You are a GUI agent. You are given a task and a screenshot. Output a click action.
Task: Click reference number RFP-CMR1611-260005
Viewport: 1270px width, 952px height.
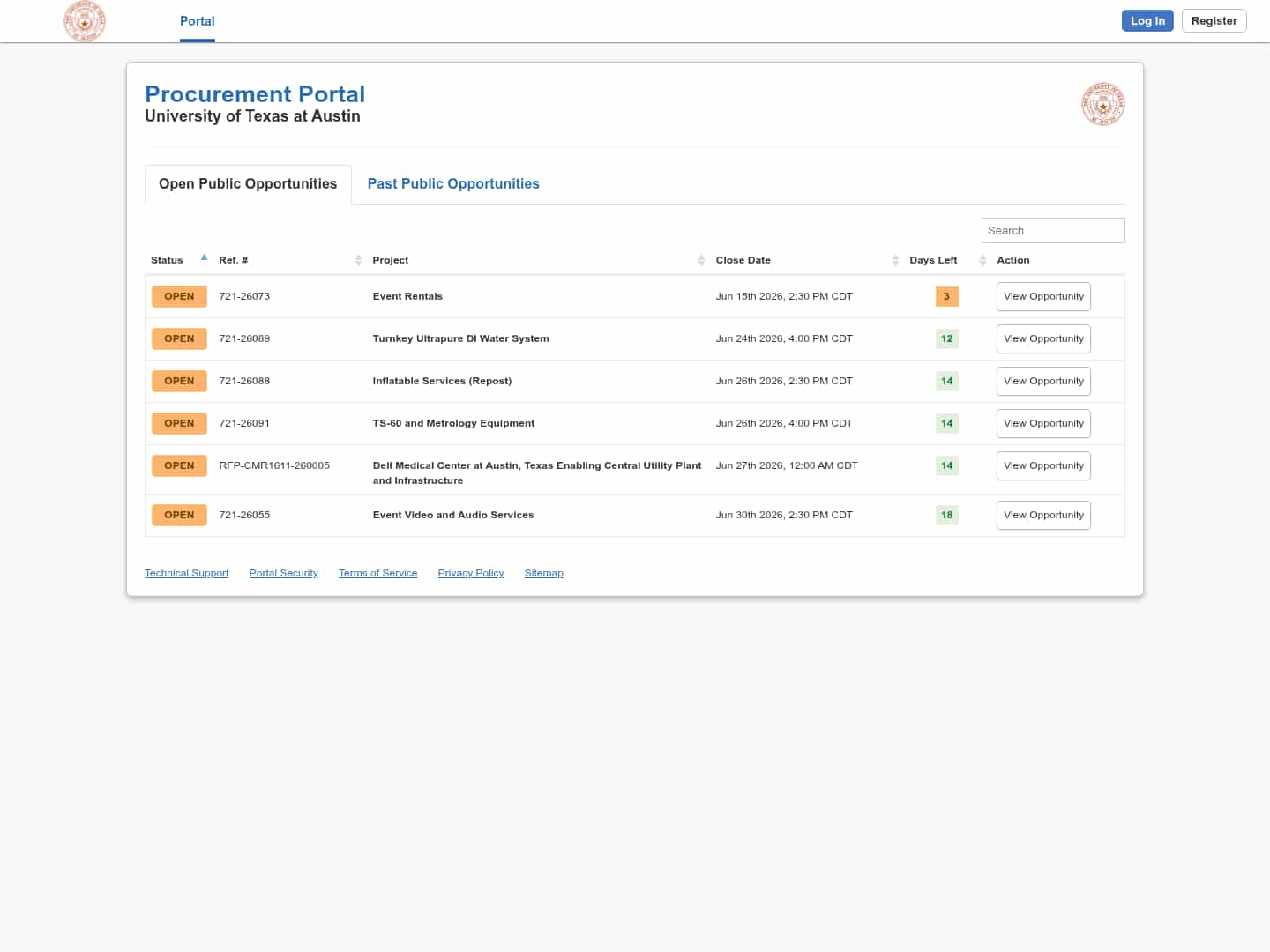[274, 466]
